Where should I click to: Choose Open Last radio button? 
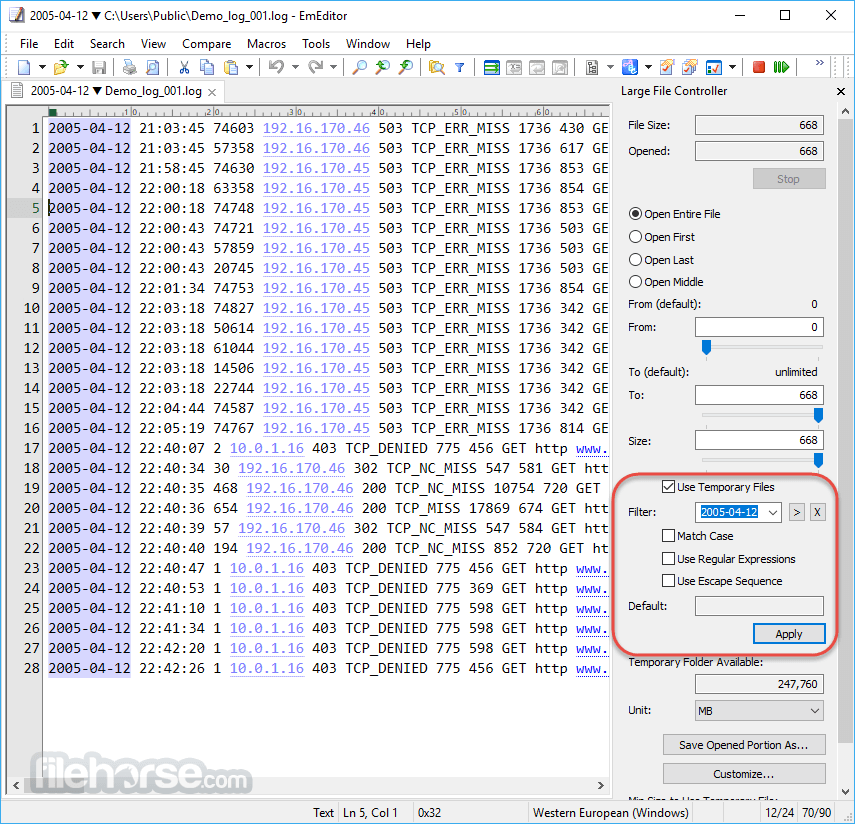(x=635, y=260)
